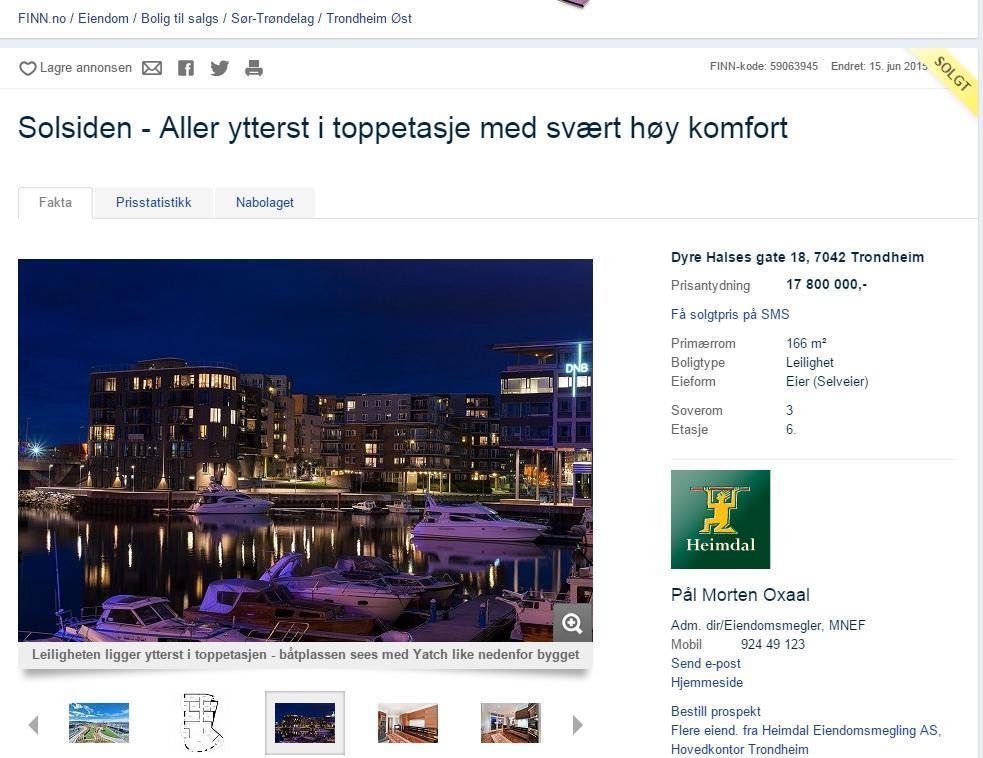Share listing on Facebook

186,68
